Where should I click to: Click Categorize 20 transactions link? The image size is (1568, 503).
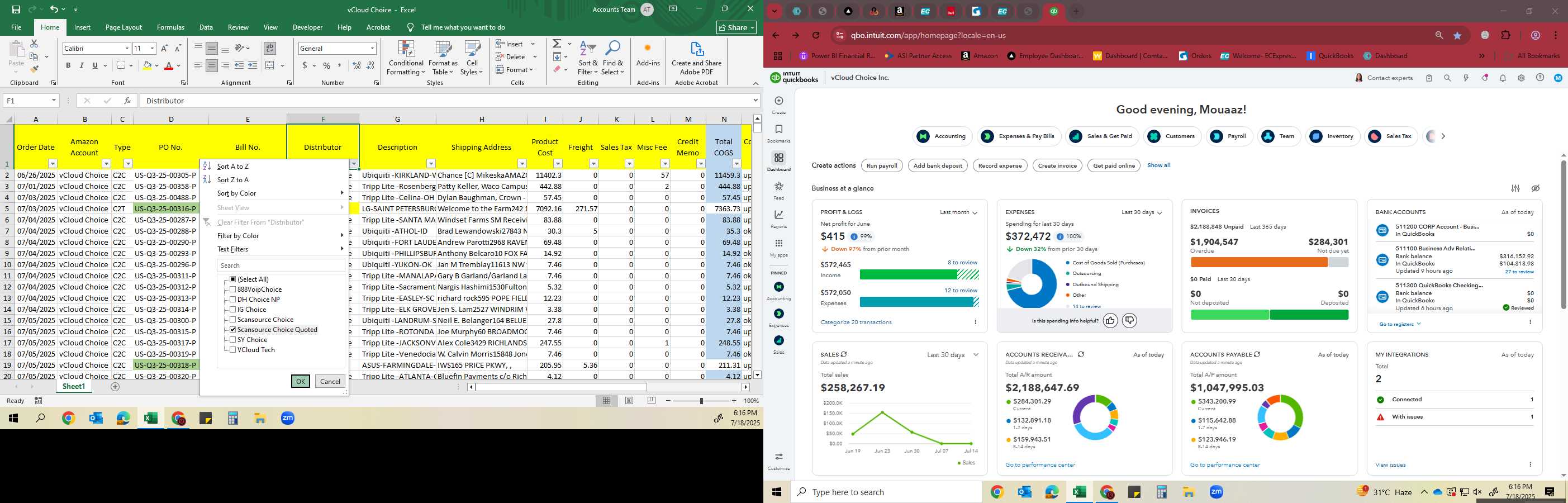pos(856,322)
